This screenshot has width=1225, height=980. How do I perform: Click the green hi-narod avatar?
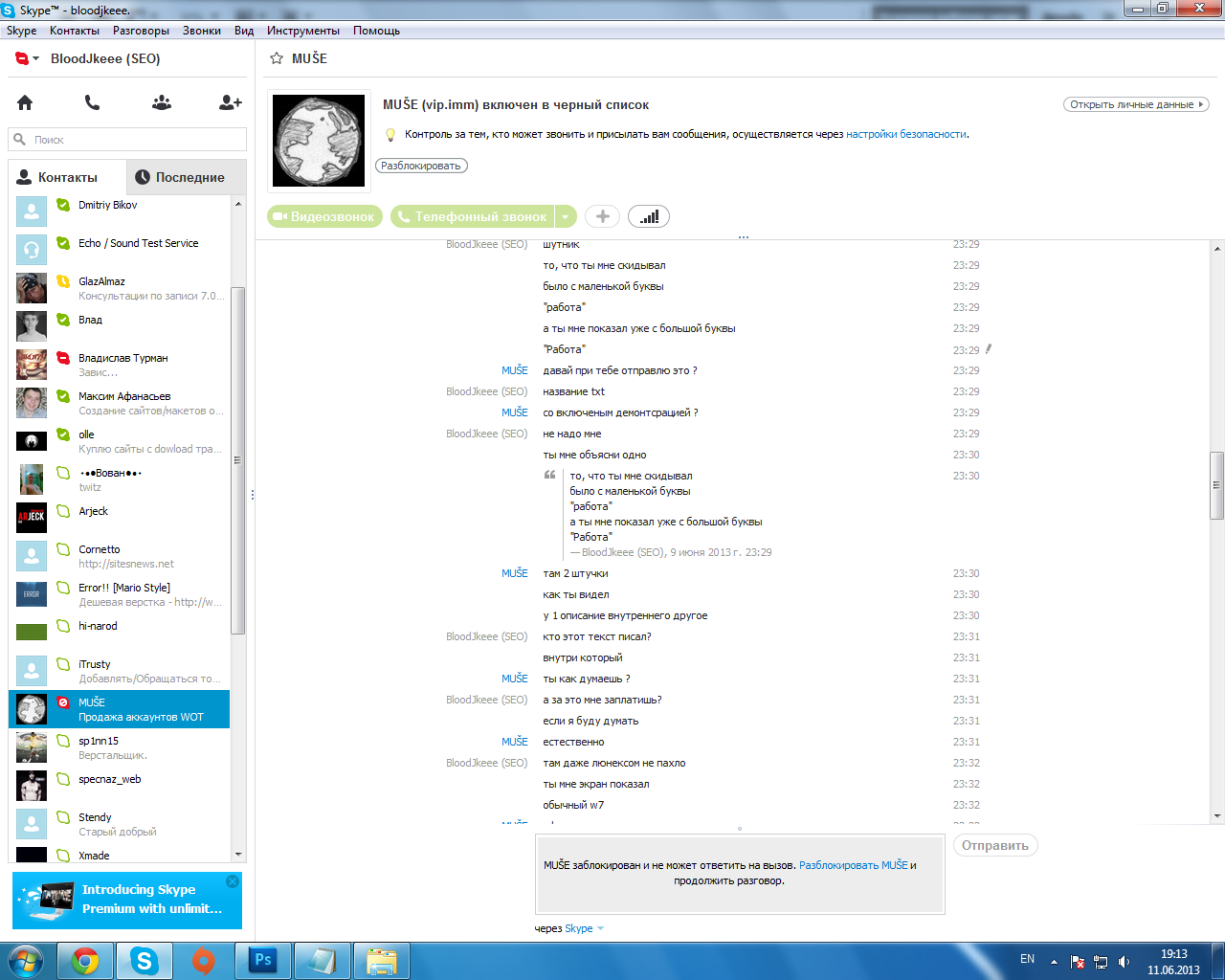(32, 633)
